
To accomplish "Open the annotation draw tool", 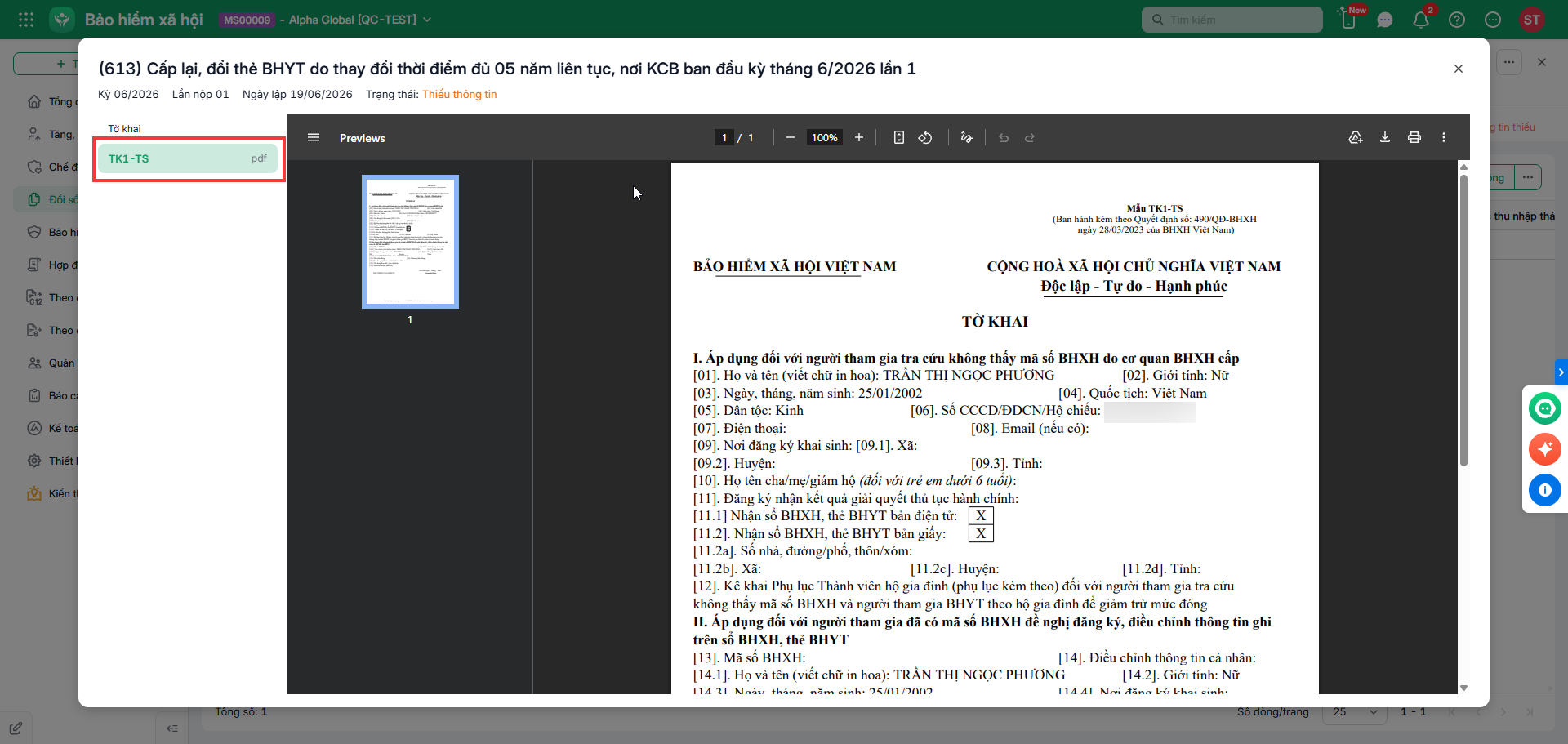I will click(967, 138).
